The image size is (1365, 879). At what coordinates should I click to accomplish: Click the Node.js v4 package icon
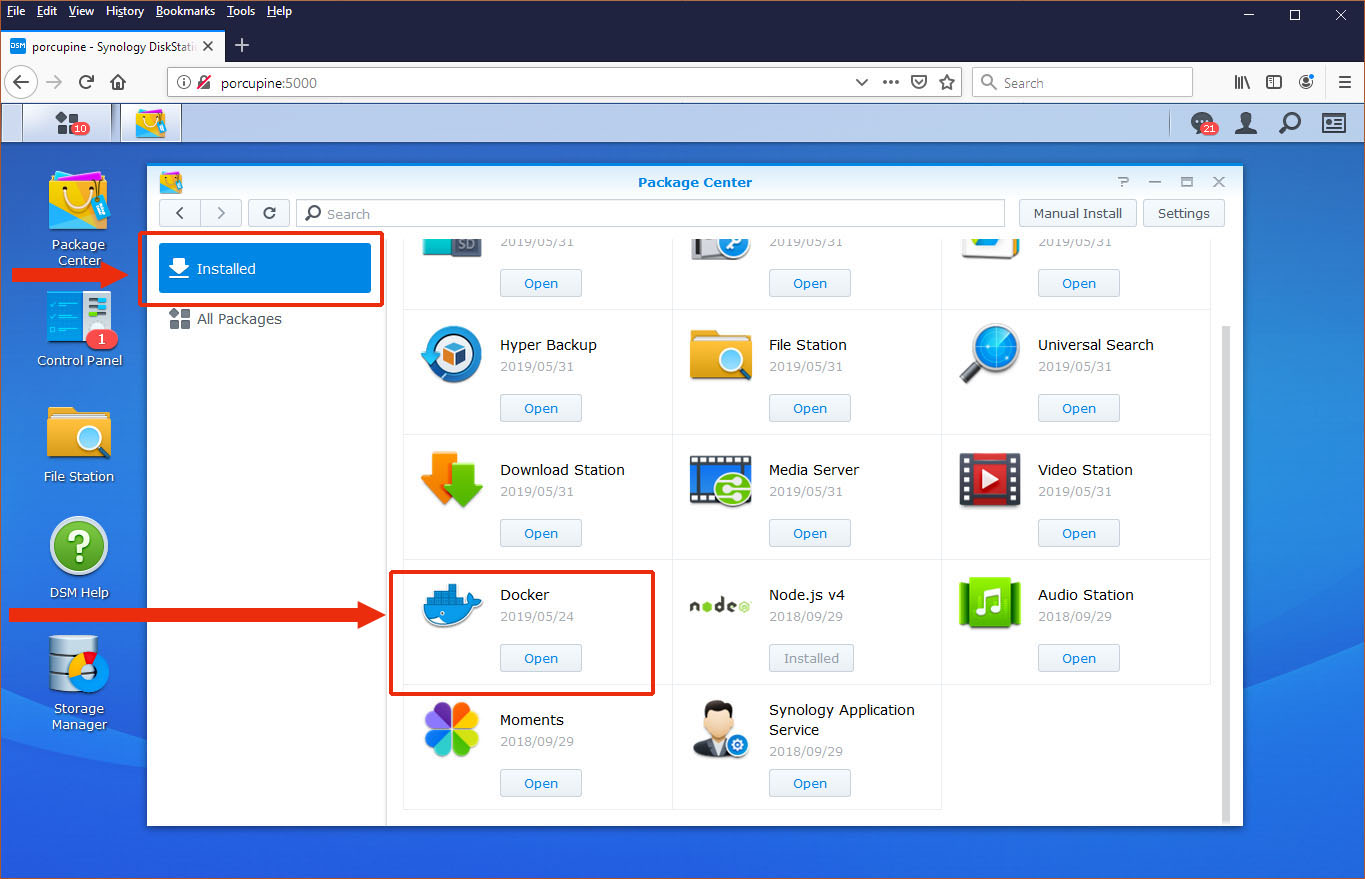pyautogui.click(x=720, y=605)
